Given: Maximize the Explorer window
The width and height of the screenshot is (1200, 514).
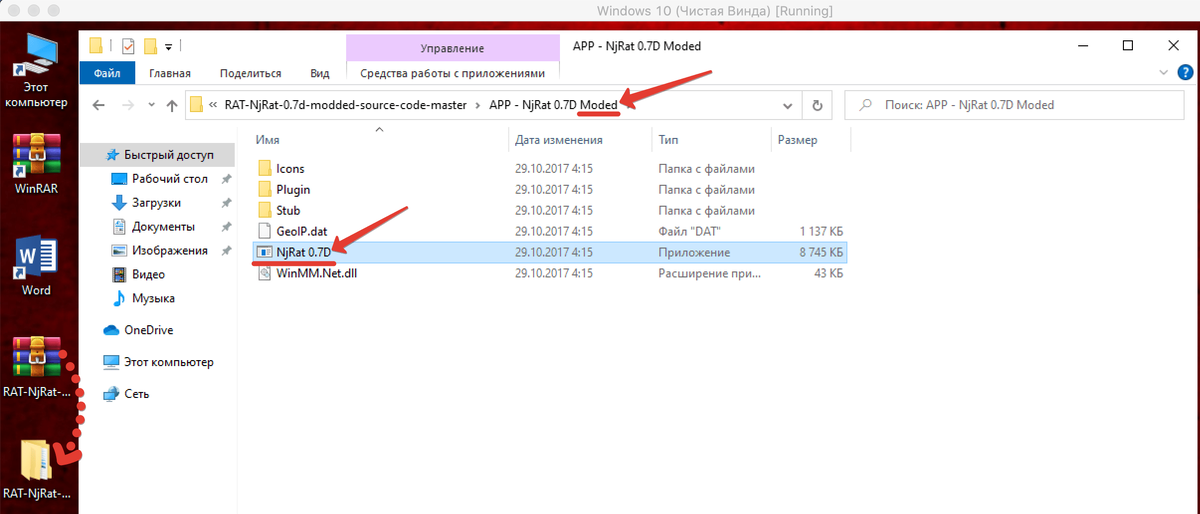Looking at the screenshot, I should (x=1128, y=46).
